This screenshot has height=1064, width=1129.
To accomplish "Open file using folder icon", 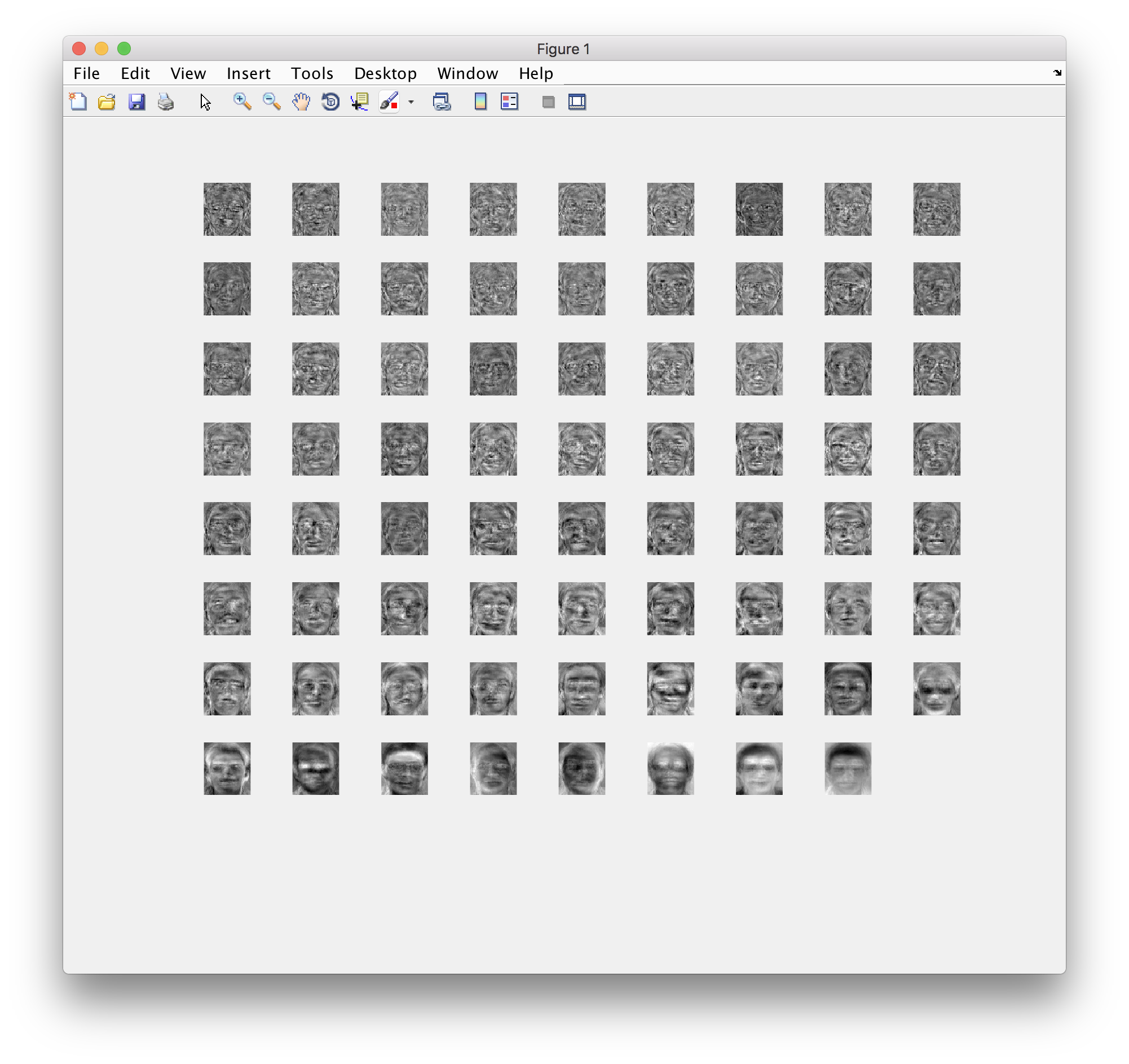I will tap(107, 102).
